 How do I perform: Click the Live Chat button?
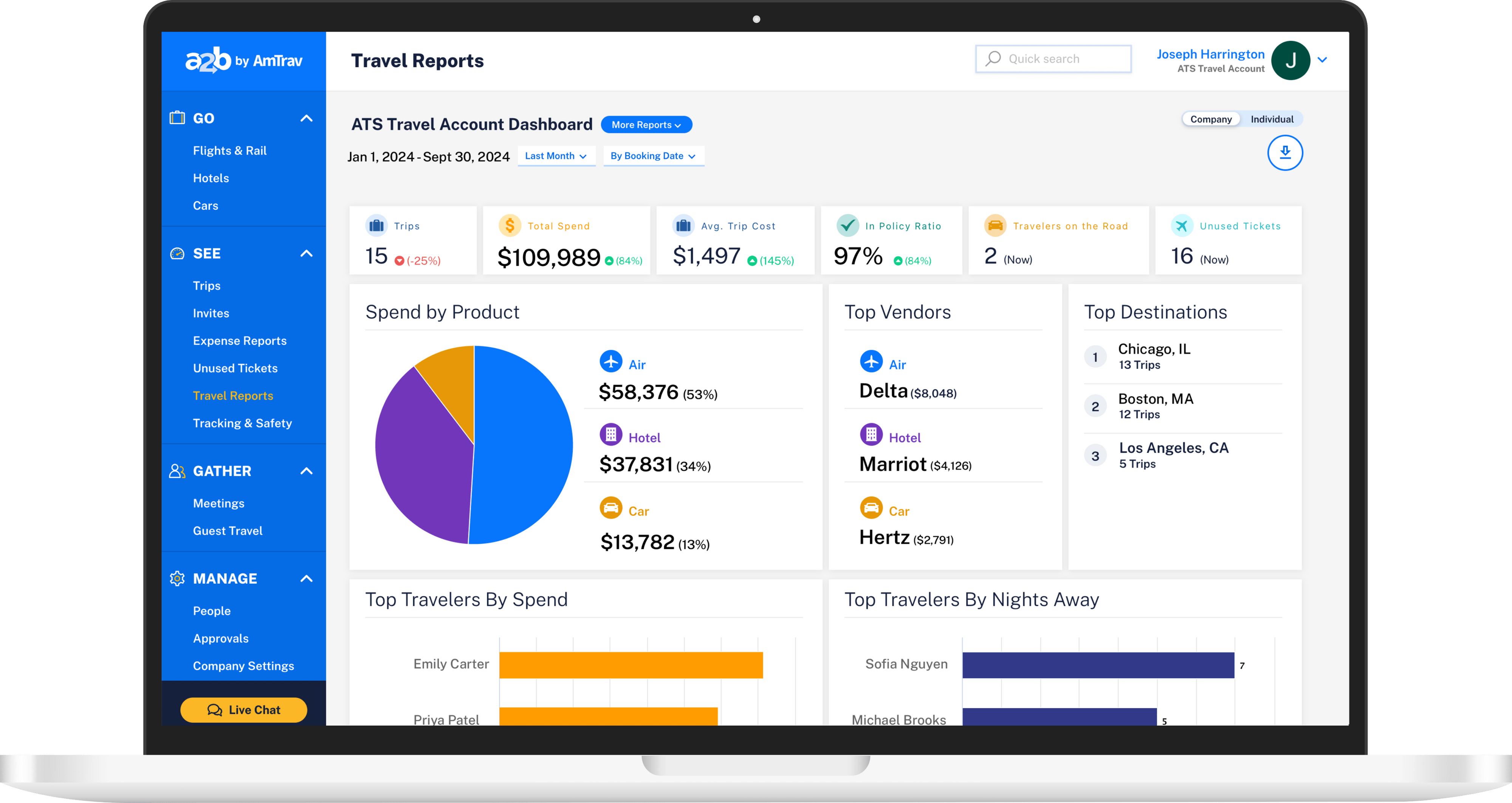(x=243, y=710)
